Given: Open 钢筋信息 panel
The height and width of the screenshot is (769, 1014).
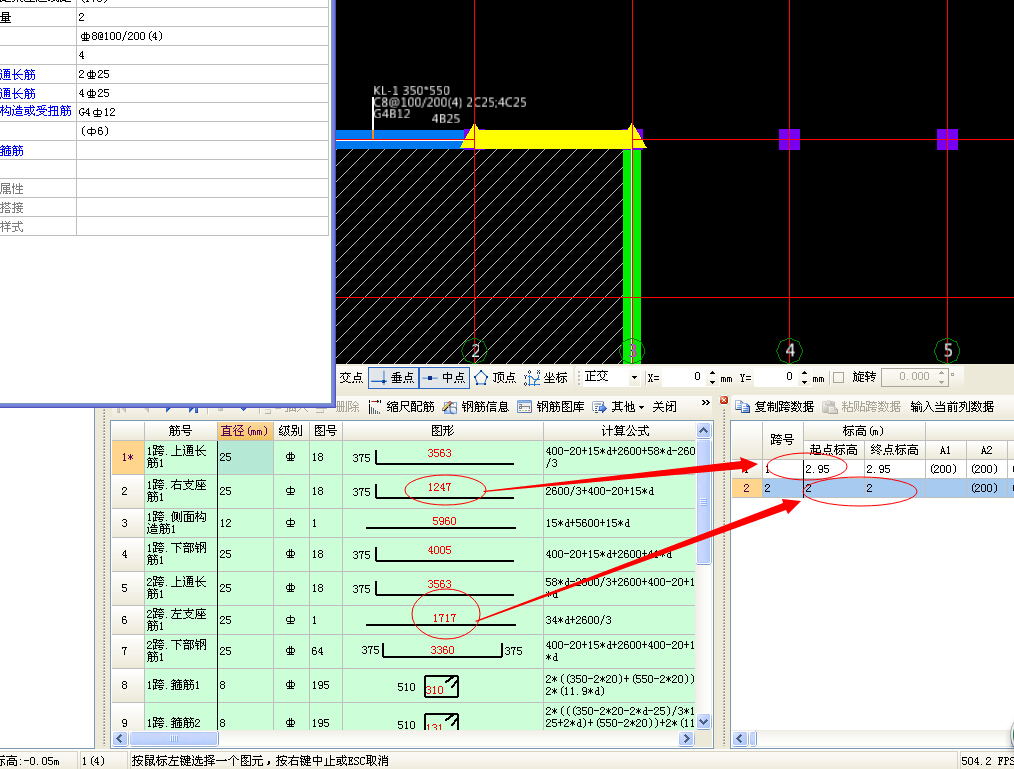Looking at the screenshot, I should pos(476,407).
